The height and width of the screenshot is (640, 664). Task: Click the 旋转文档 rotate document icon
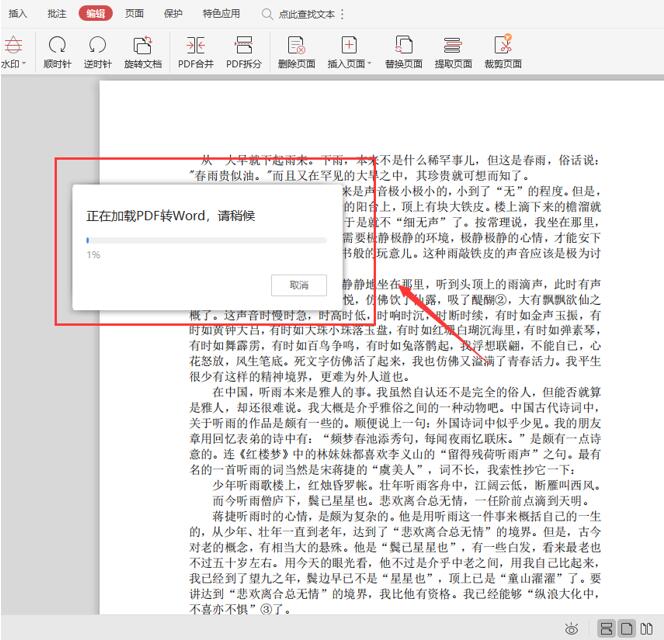pos(143,45)
